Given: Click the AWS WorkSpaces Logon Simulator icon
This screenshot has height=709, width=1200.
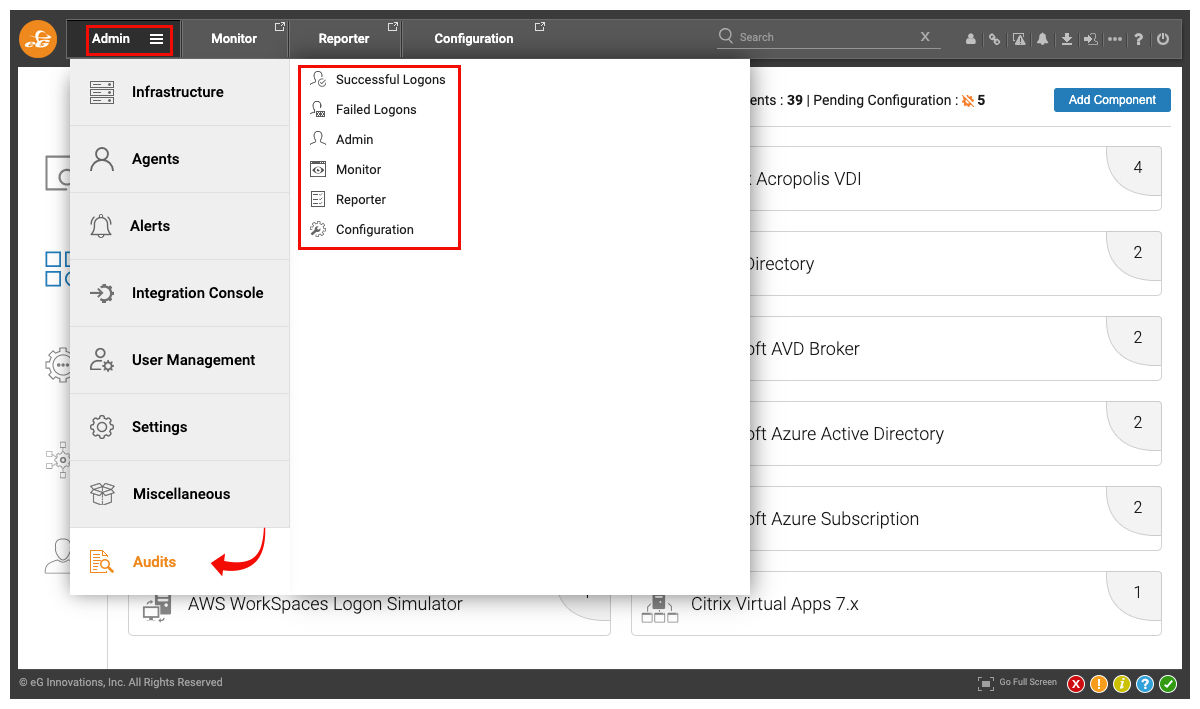Looking at the screenshot, I should (158, 607).
